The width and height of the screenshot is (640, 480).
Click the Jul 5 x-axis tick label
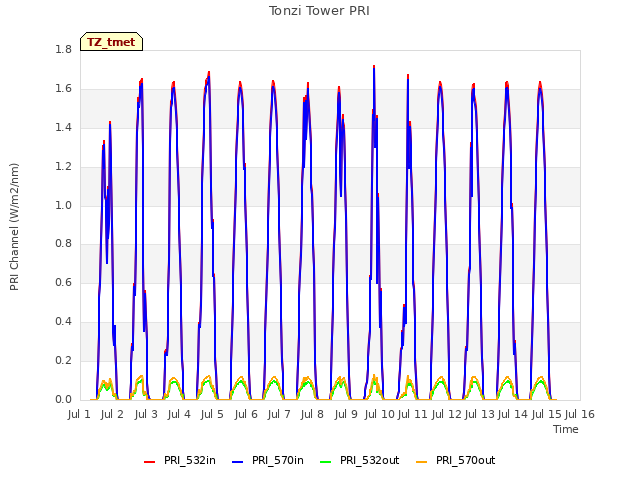212,414
